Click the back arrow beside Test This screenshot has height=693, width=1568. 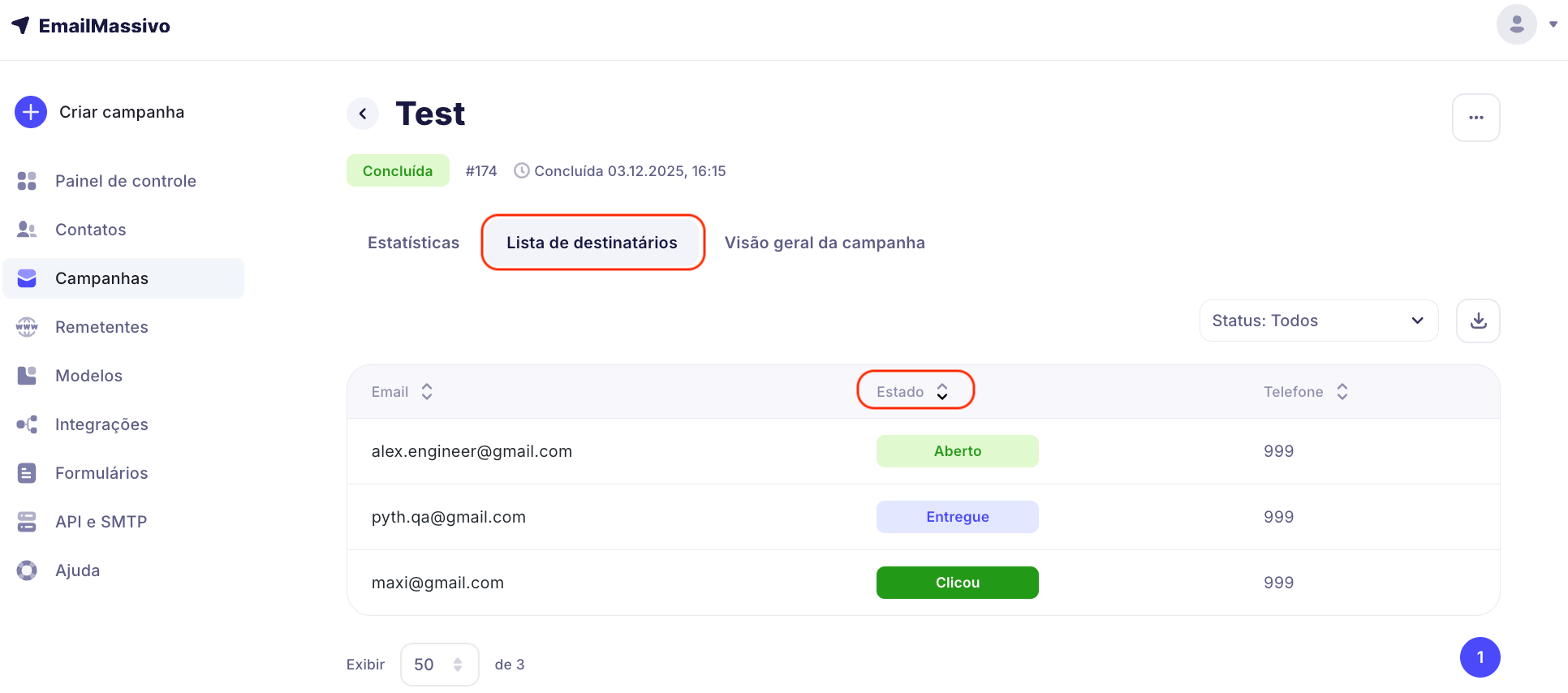(x=363, y=114)
